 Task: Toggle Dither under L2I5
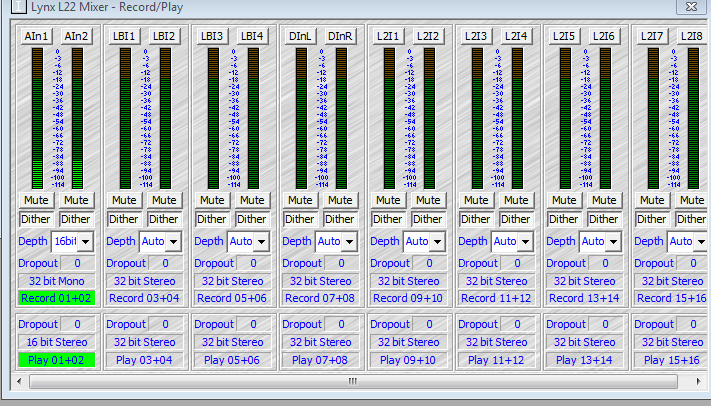point(564,220)
